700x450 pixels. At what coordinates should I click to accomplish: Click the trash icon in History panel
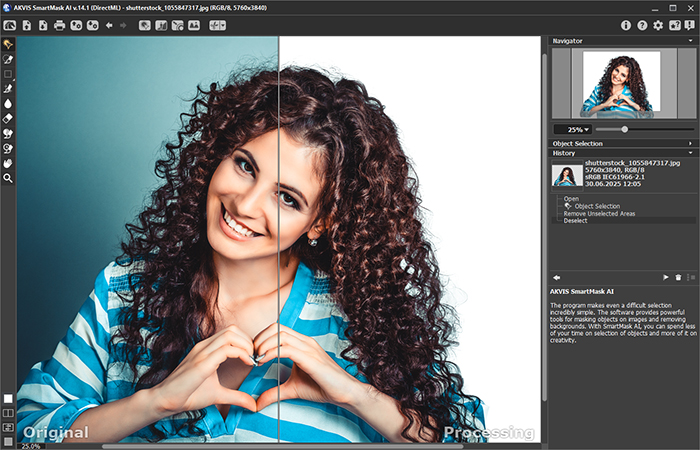coord(677,277)
